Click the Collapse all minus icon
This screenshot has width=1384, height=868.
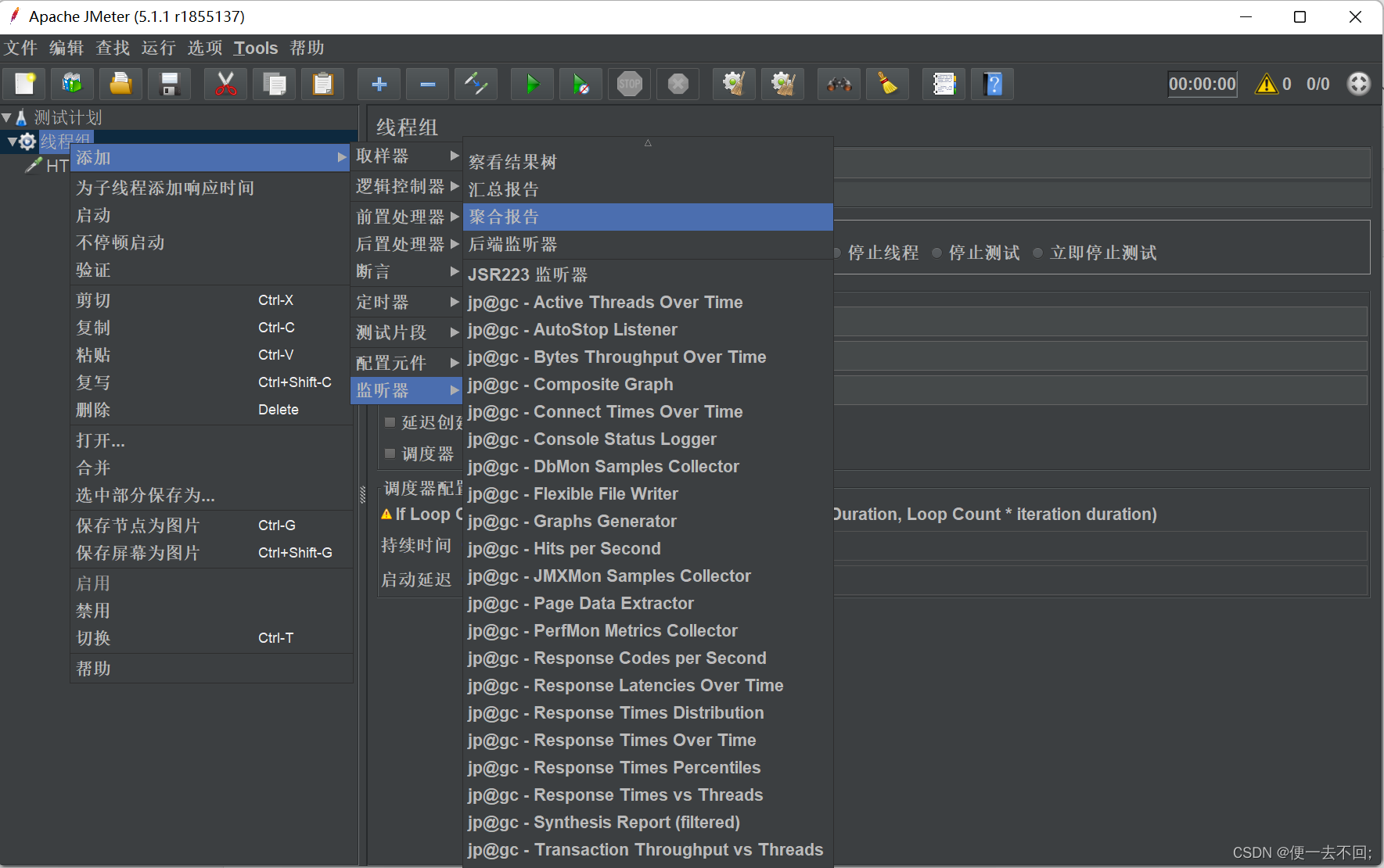pyautogui.click(x=427, y=84)
